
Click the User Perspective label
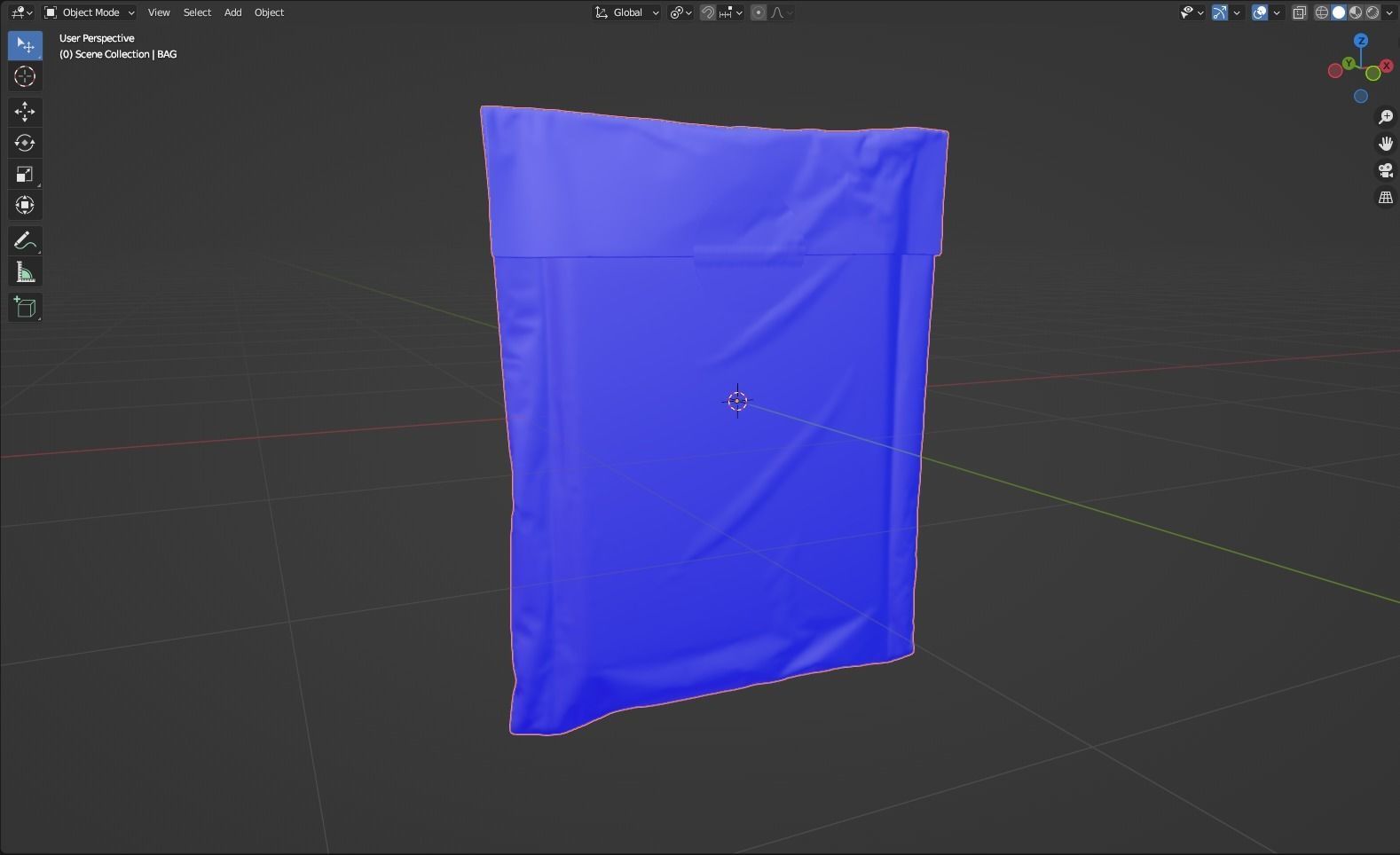[x=97, y=38]
